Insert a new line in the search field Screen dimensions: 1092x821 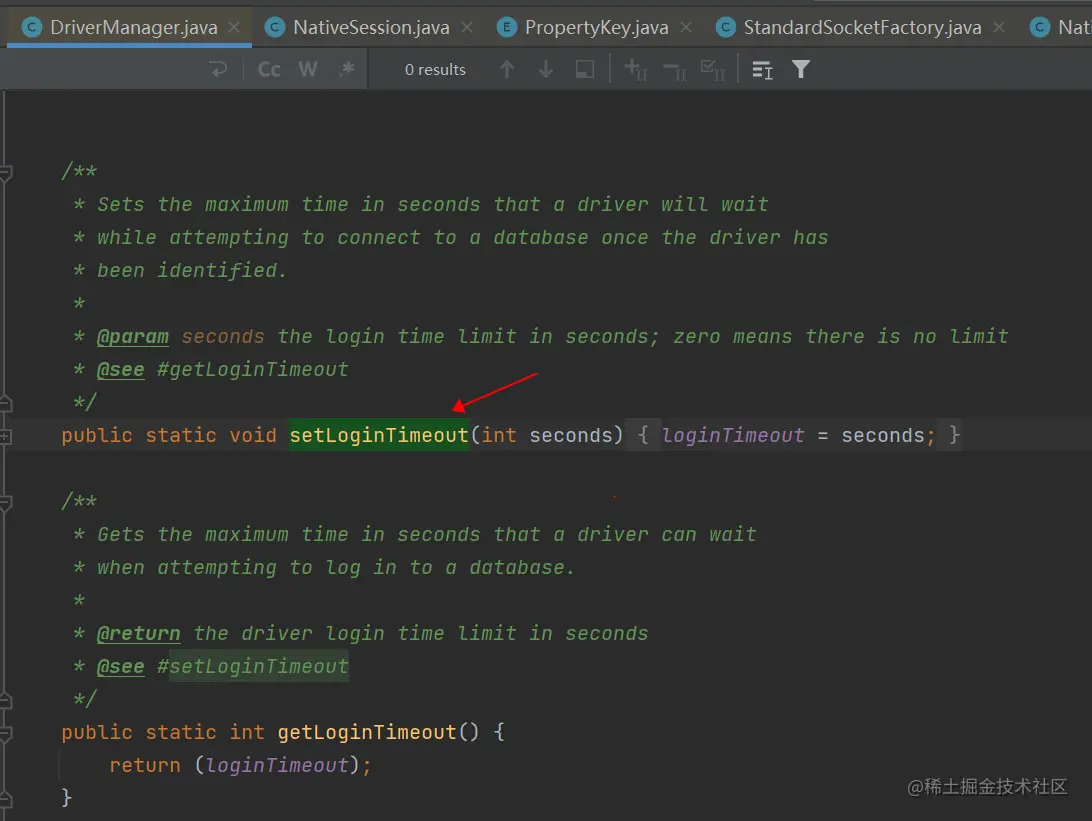tap(219, 70)
